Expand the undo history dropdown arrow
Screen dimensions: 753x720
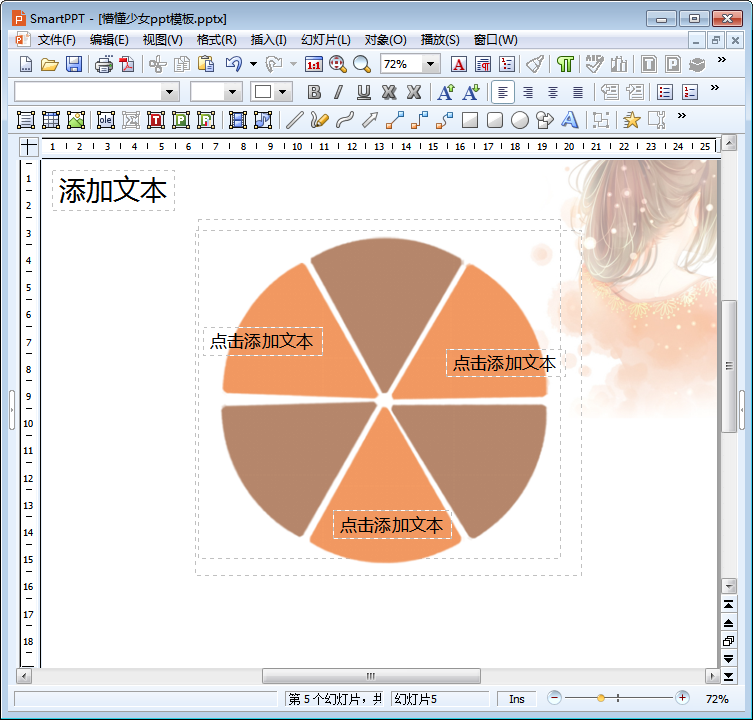(x=254, y=64)
